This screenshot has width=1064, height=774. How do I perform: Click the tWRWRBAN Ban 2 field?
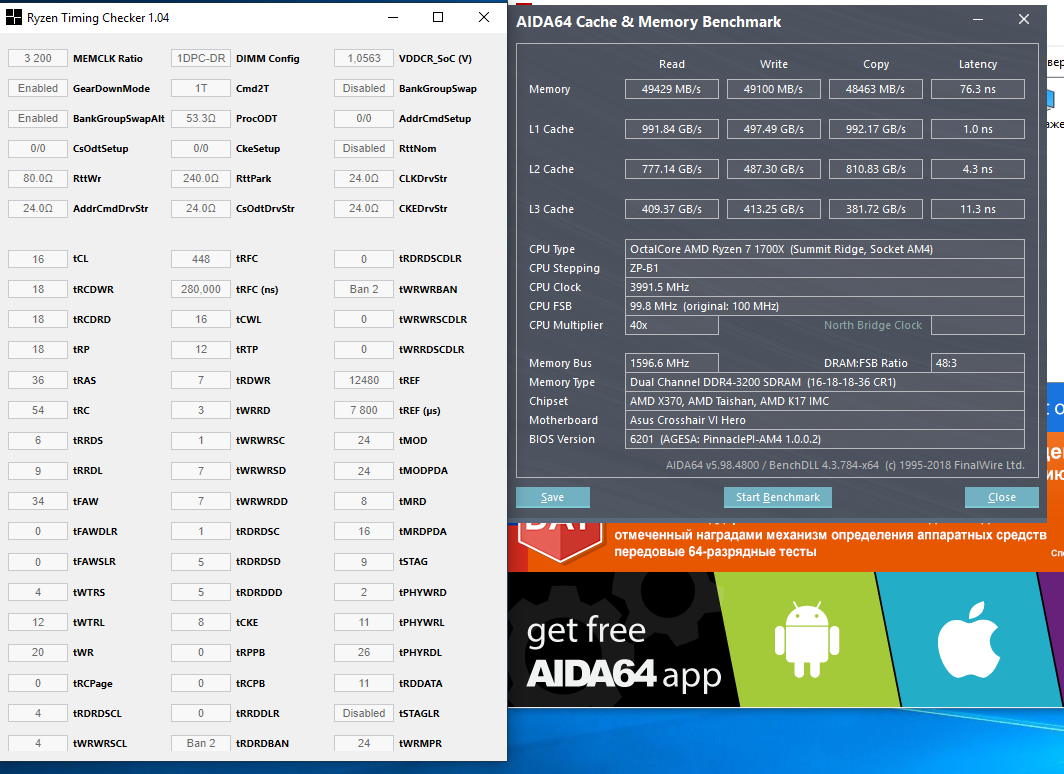click(364, 289)
